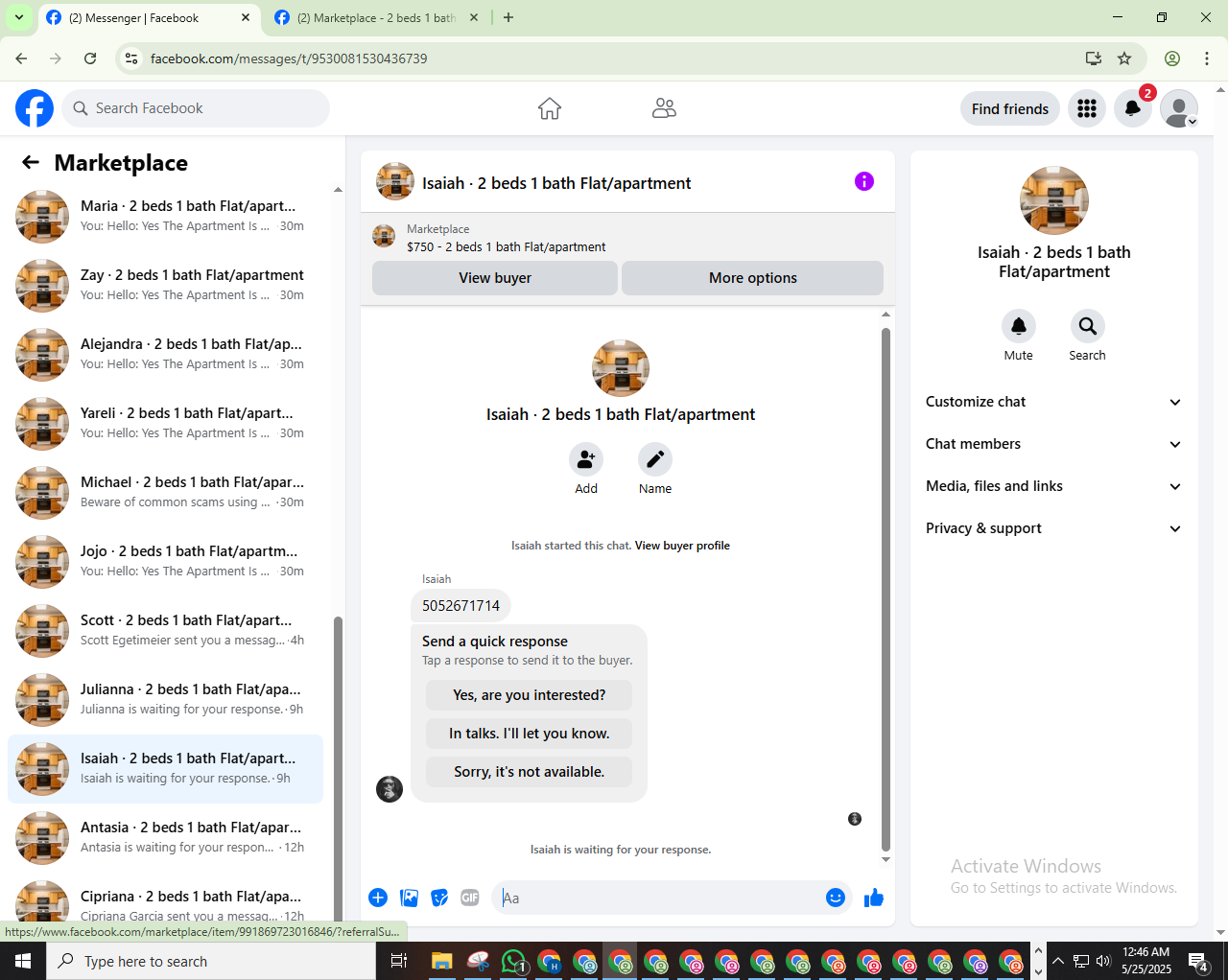Expand Chat members section
The height and width of the screenshot is (980, 1228).
(1054, 444)
